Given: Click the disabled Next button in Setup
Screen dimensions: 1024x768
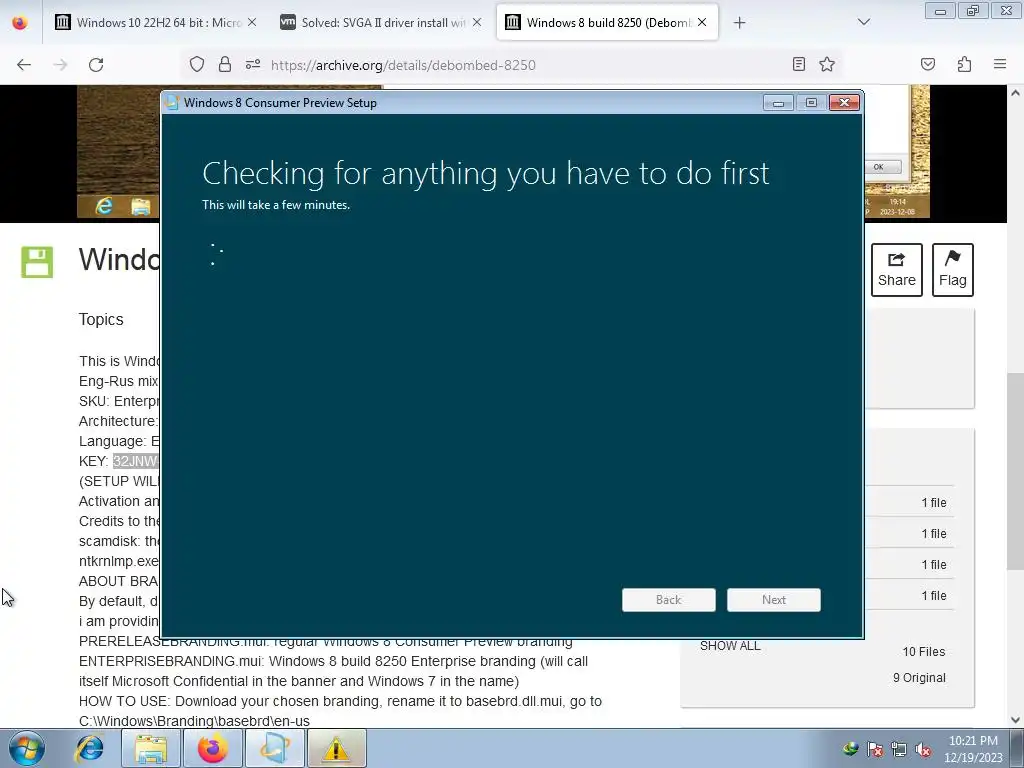Looking at the screenshot, I should coord(774,600).
